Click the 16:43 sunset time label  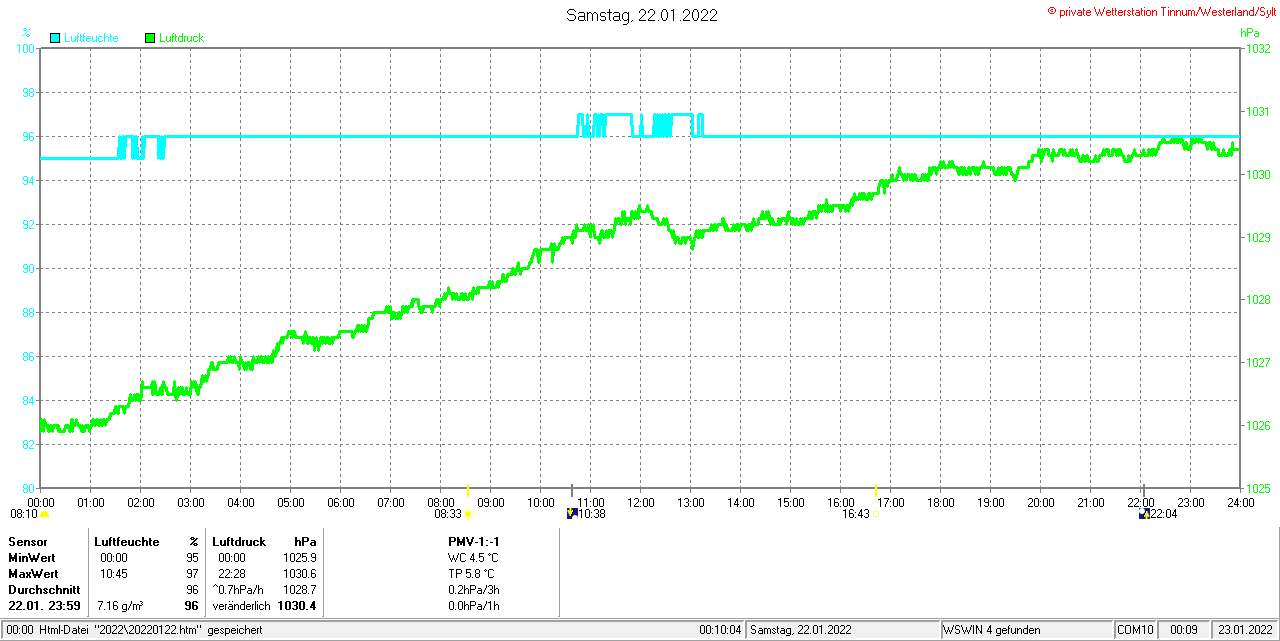point(856,514)
